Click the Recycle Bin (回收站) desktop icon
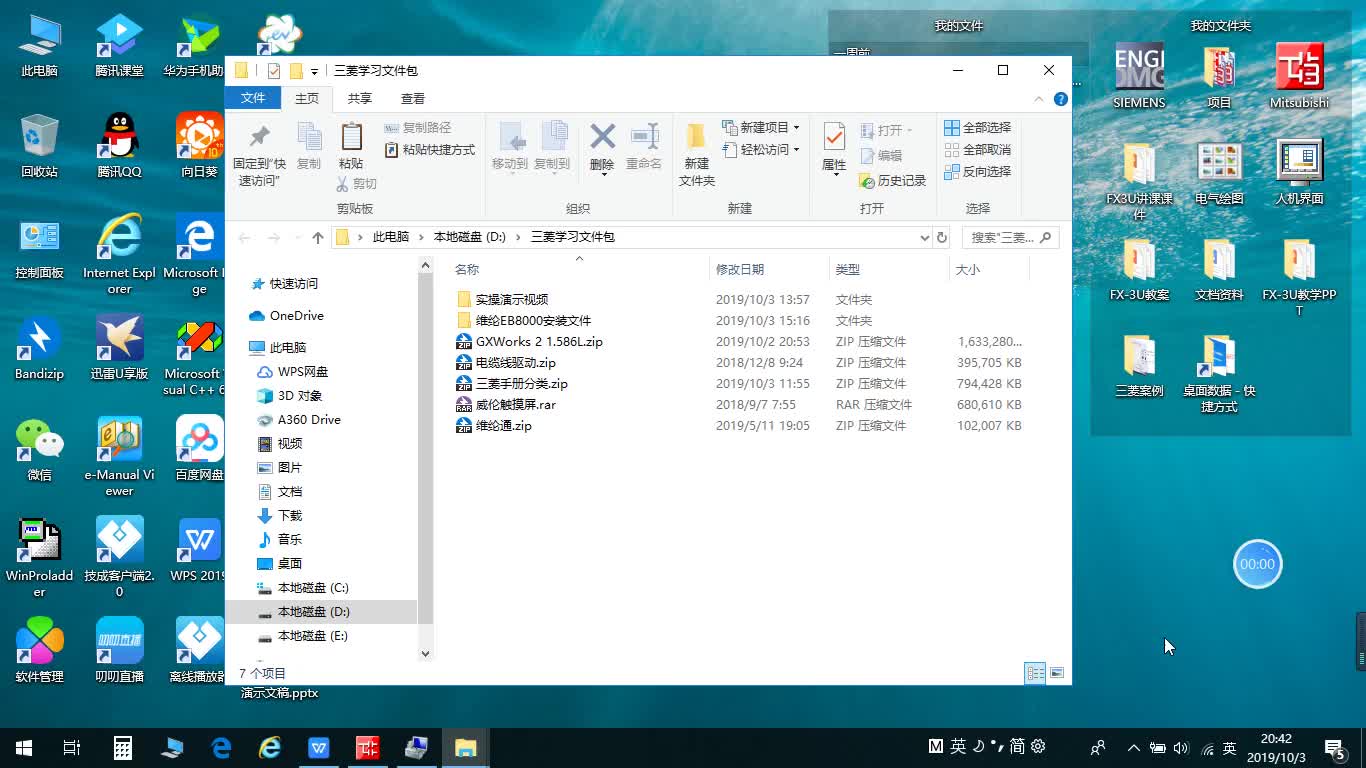Viewport: 1366px width, 768px height. click(x=39, y=146)
